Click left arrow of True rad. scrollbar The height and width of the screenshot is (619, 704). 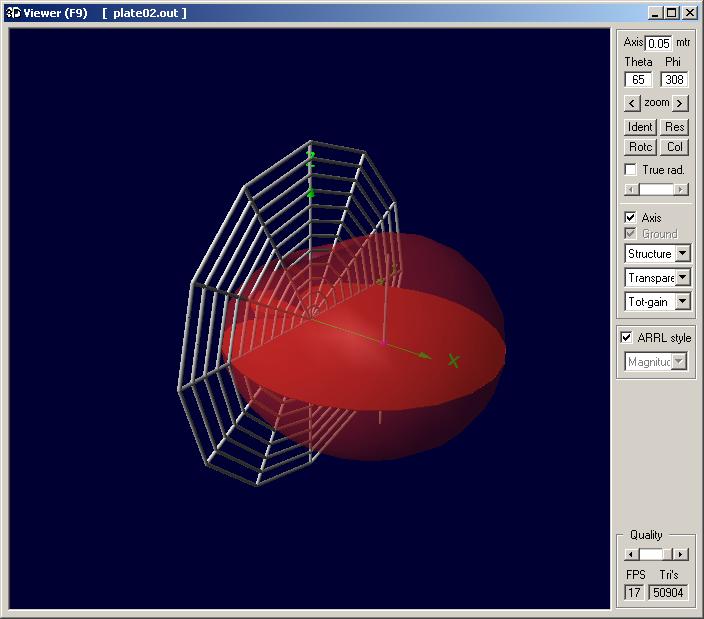(630, 189)
